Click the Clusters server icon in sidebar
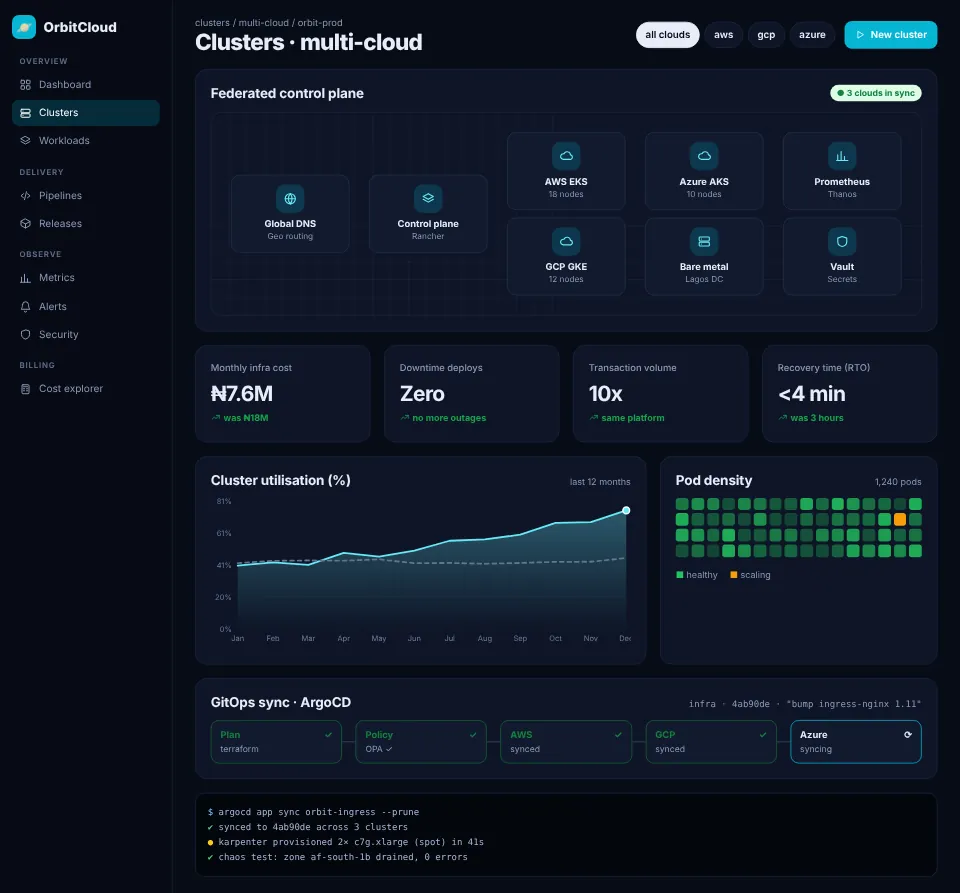Screen dimensions: 960x893 25,113
